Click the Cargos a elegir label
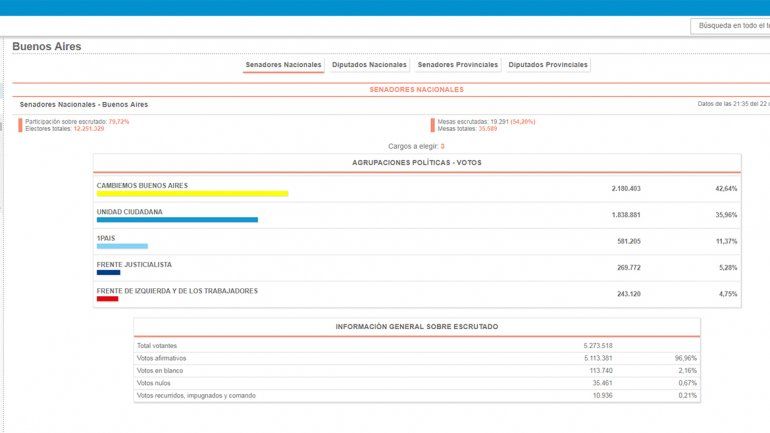Image resolution: width=770 pixels, height=433 pixels. (x=413, y=146)
